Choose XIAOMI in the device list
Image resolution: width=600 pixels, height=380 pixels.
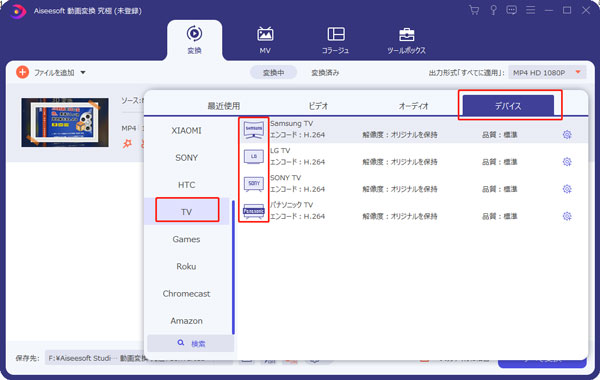tap(186, 130)
